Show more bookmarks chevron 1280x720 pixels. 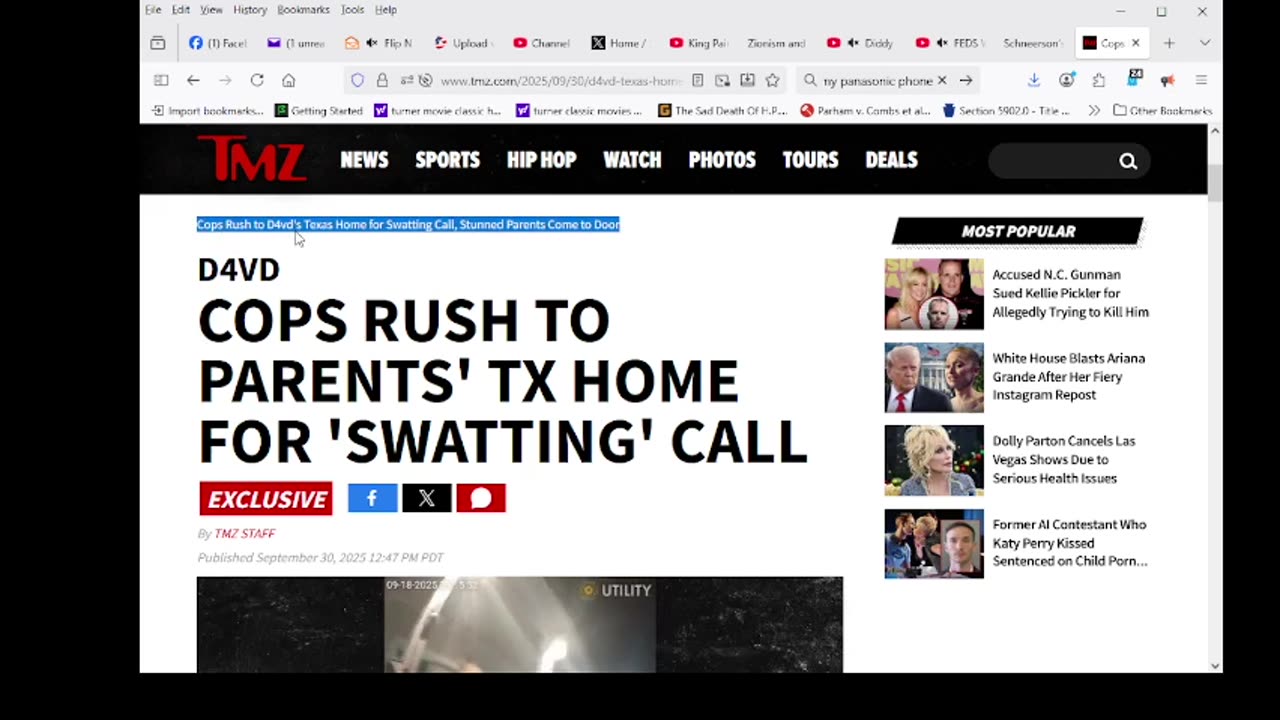click(1094, 111)
